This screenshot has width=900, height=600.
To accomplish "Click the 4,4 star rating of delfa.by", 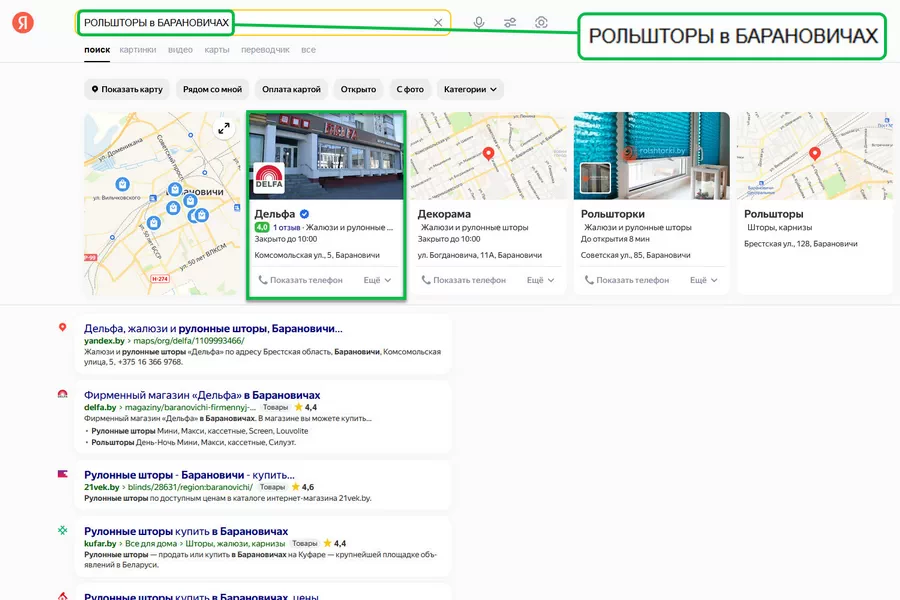I will 305,407.
